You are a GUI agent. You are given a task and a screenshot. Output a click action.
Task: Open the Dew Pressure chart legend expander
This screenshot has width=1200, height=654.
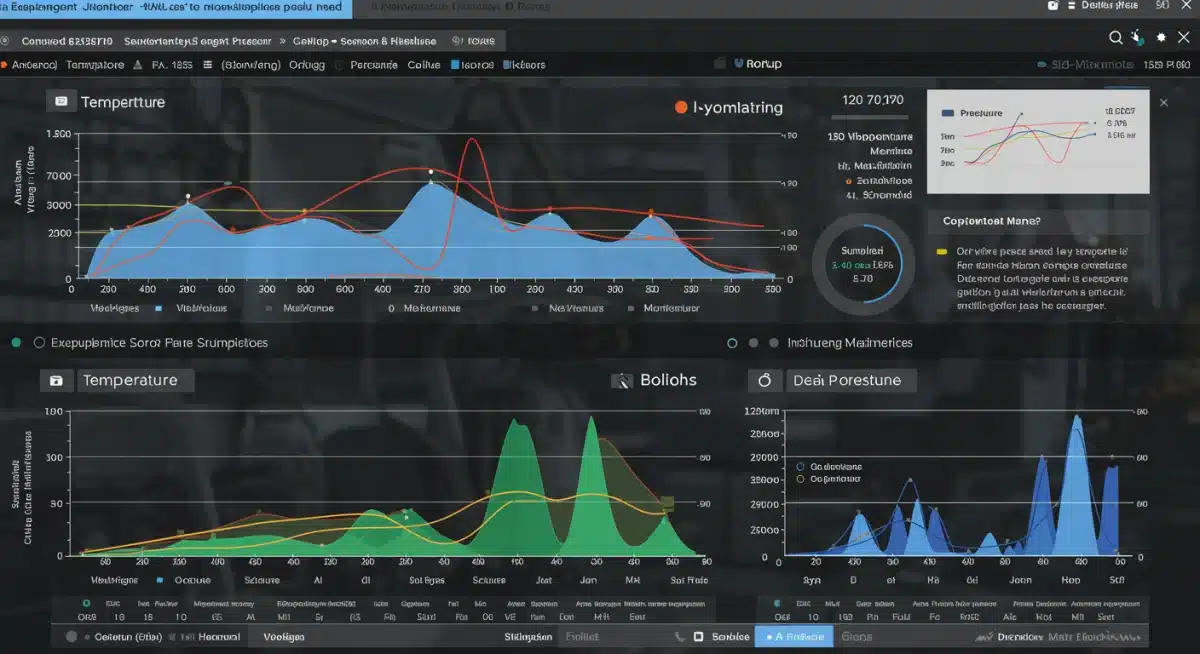tap(800, 467)
